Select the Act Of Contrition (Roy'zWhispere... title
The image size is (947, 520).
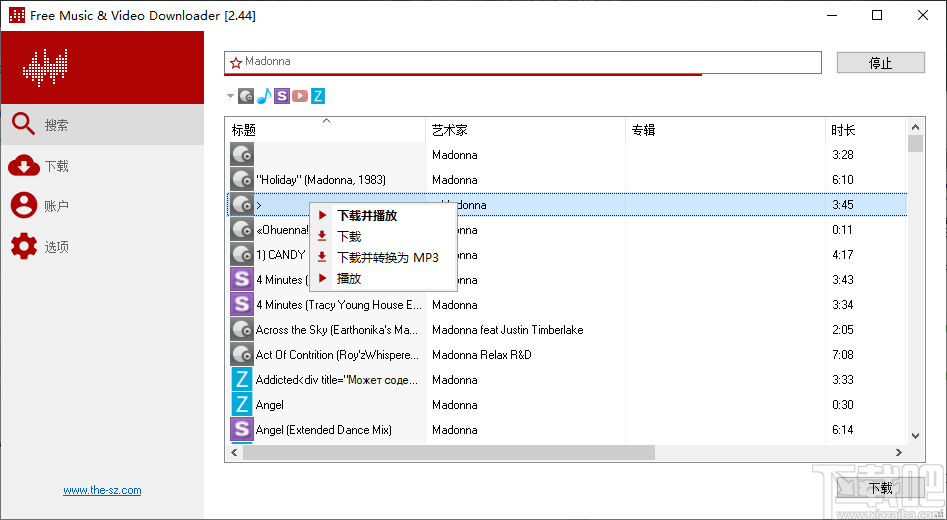coord(337,355)
